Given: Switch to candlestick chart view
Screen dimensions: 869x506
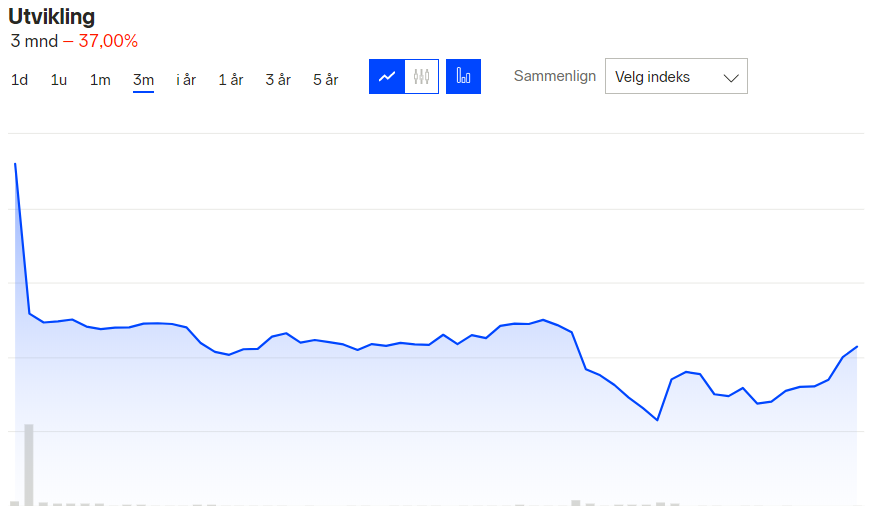Looking at the screenshot, I should [422, 77].
